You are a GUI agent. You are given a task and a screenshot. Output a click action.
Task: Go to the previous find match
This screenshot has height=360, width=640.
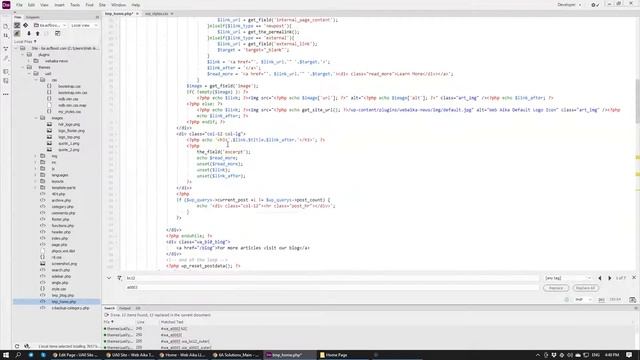pos(600,278)
